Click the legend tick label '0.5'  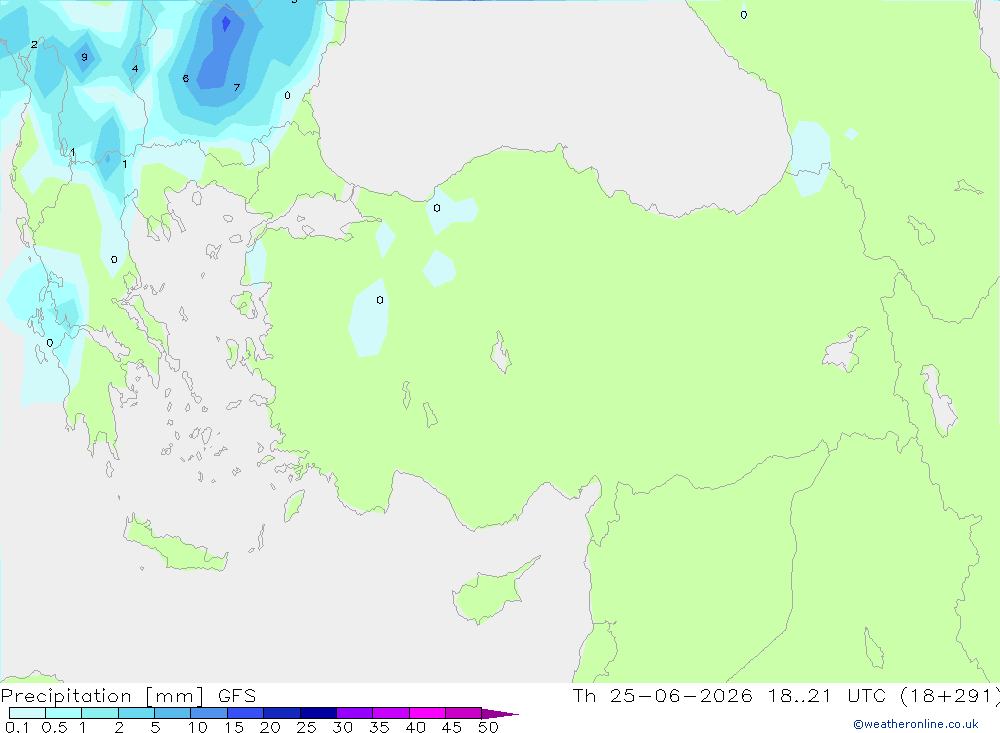[x=54, y=727]
